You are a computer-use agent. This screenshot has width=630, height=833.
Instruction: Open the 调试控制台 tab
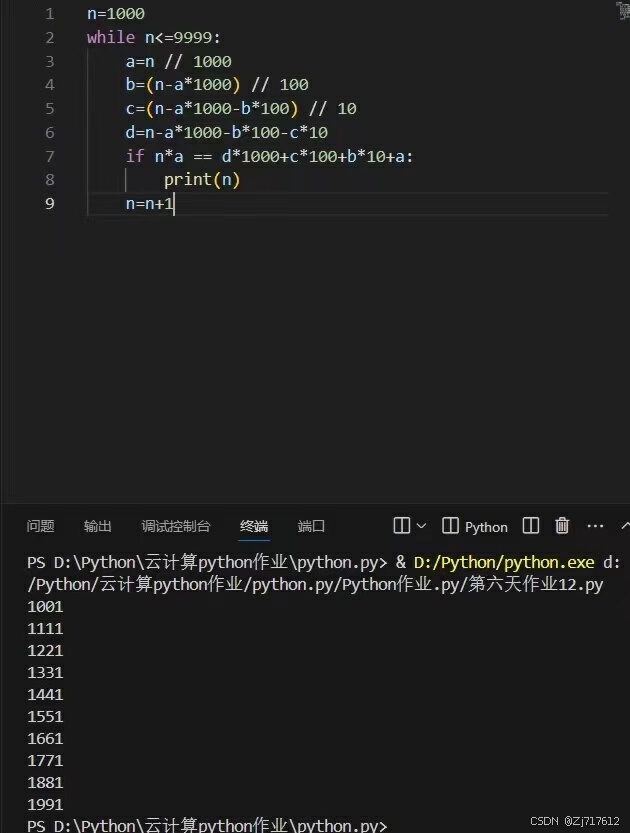tap(176, 526)
